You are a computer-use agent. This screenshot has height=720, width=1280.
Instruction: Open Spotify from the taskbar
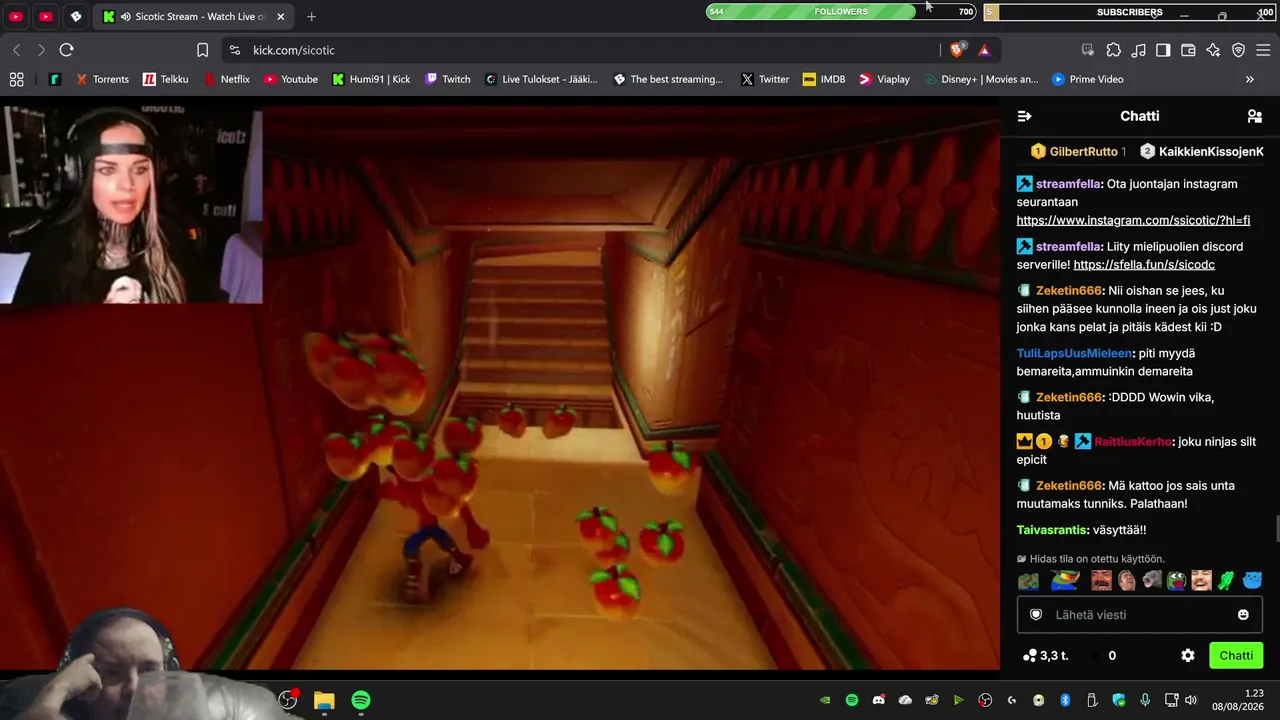(361, 700)
